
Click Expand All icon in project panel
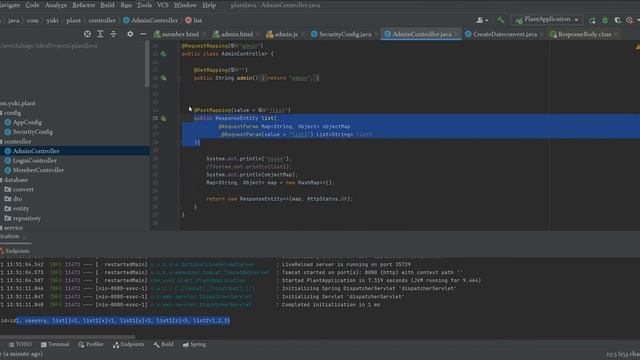[x=100, y=34]
